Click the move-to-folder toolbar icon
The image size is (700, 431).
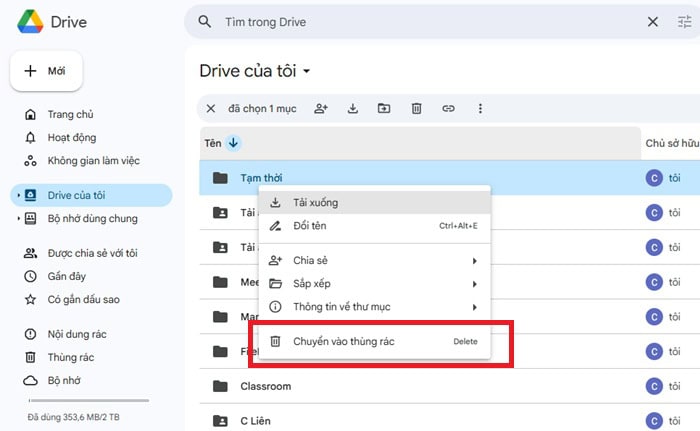tap(384, 108)
